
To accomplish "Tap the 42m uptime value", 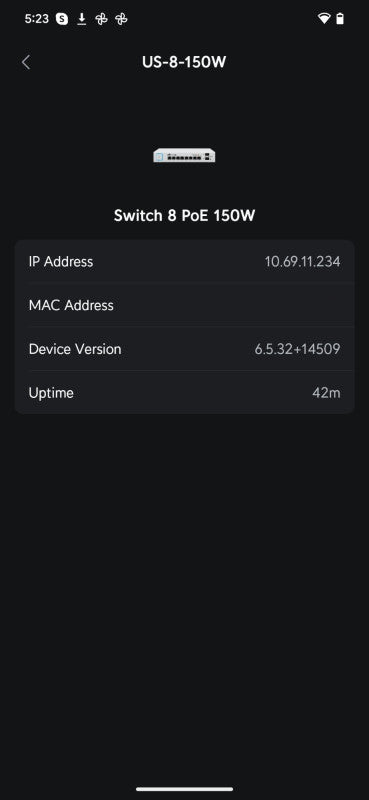I will coord(326,393).
